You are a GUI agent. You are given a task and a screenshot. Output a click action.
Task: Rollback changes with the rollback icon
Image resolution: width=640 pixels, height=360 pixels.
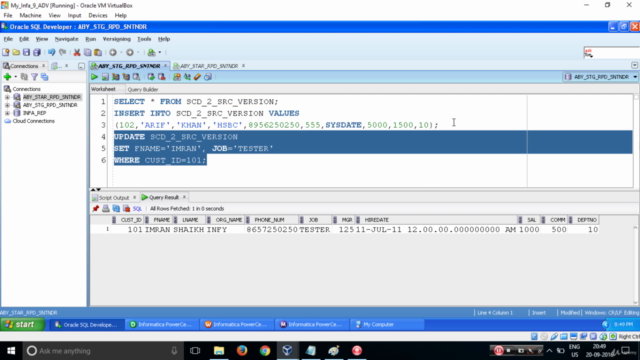[x=162, y=77]
